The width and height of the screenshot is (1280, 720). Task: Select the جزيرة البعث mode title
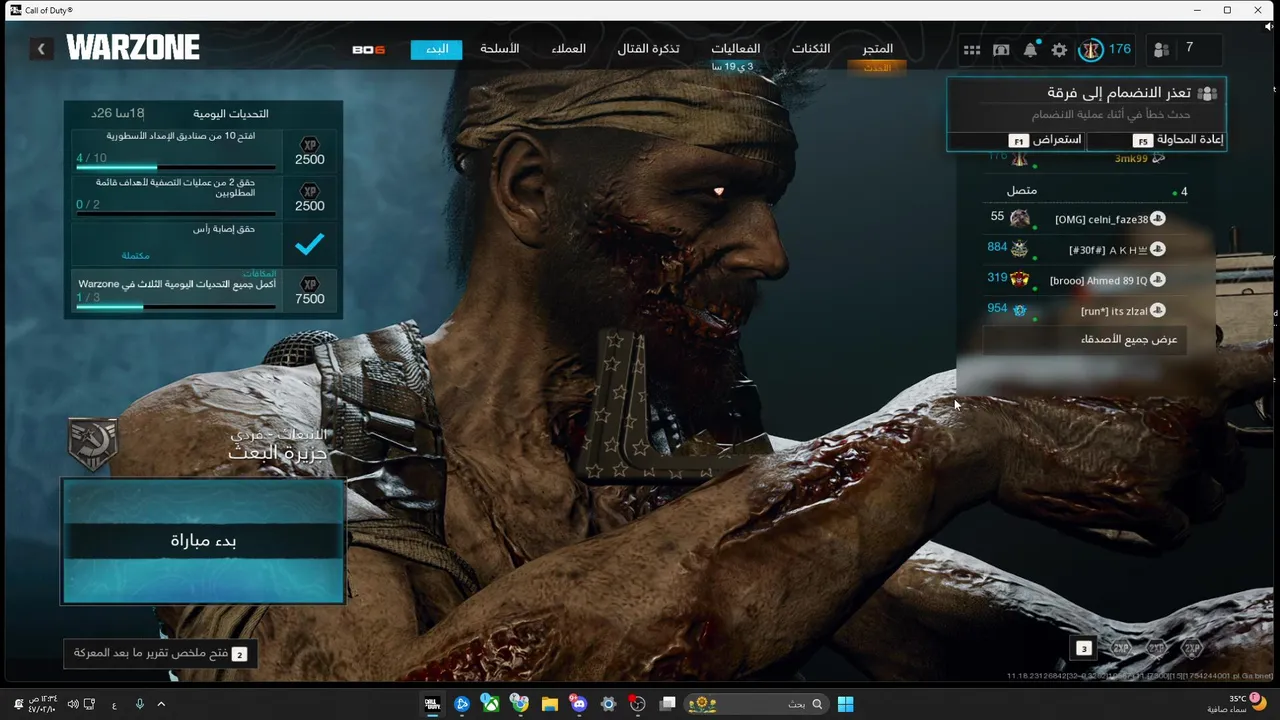tap(278, 452)
